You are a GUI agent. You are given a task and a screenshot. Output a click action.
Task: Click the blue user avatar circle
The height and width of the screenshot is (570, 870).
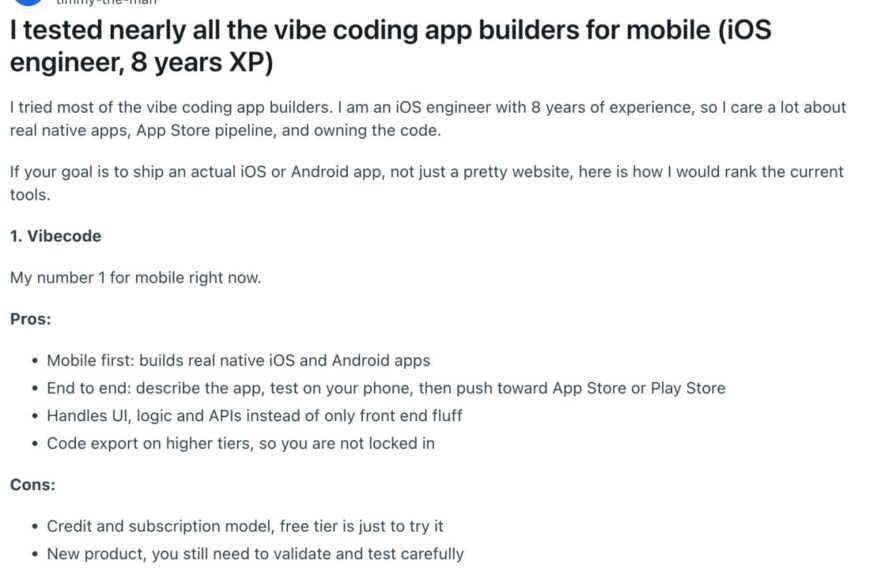(27, 2)
